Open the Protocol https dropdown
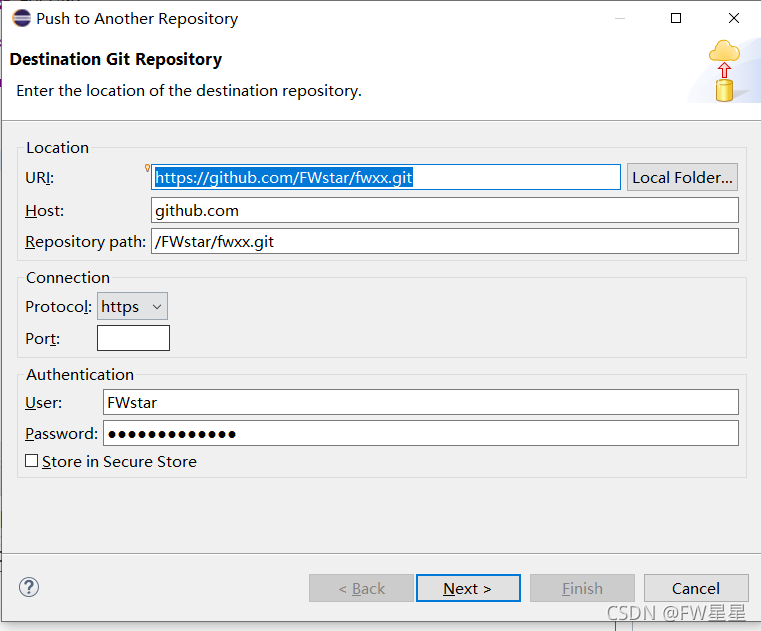Image resolution: width=761 pixels, height=631 pixels. [x=132, y=306]
